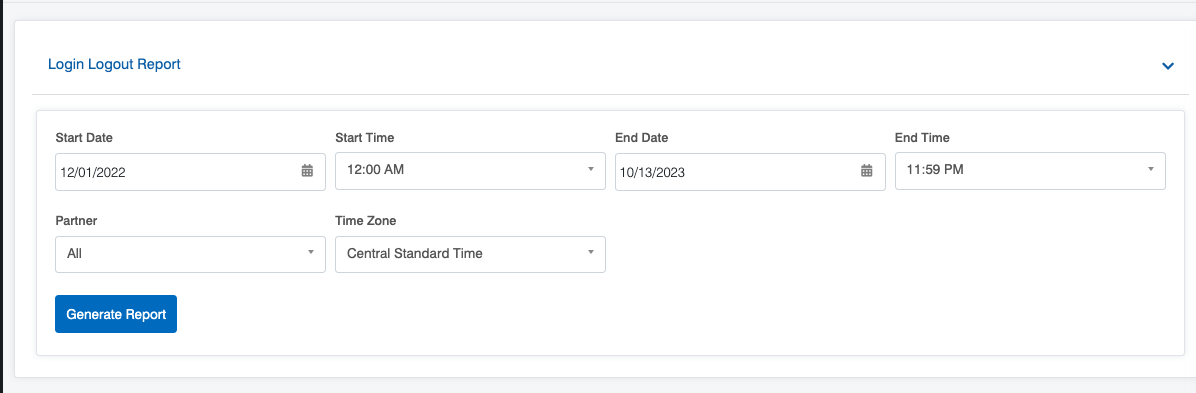1196x393 pixels.
Task: Focus the Start Date field showing 12/01/2022
Action: point(191,172)
